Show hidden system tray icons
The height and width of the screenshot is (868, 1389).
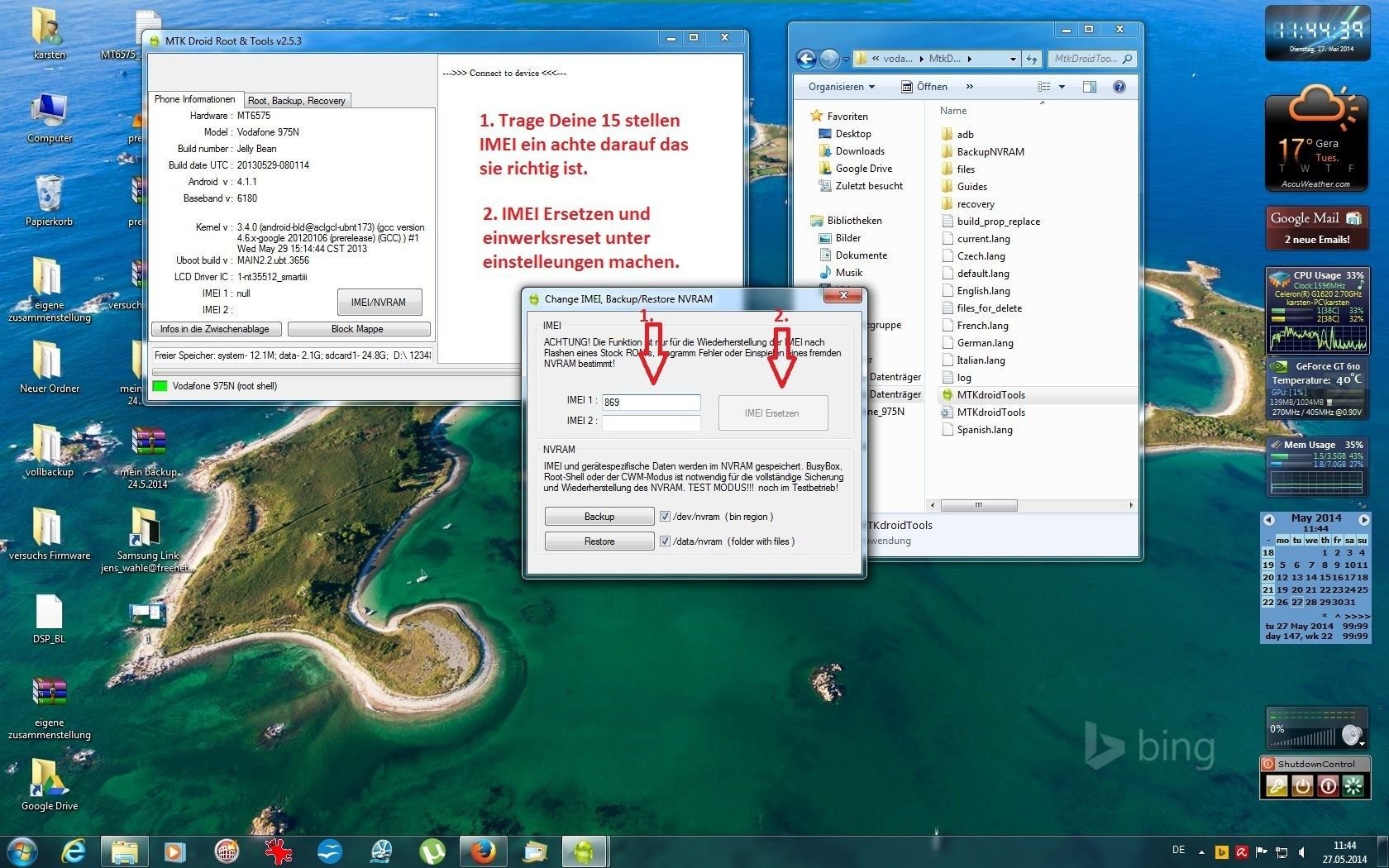pyautogui.click(x=1202, y=851)
